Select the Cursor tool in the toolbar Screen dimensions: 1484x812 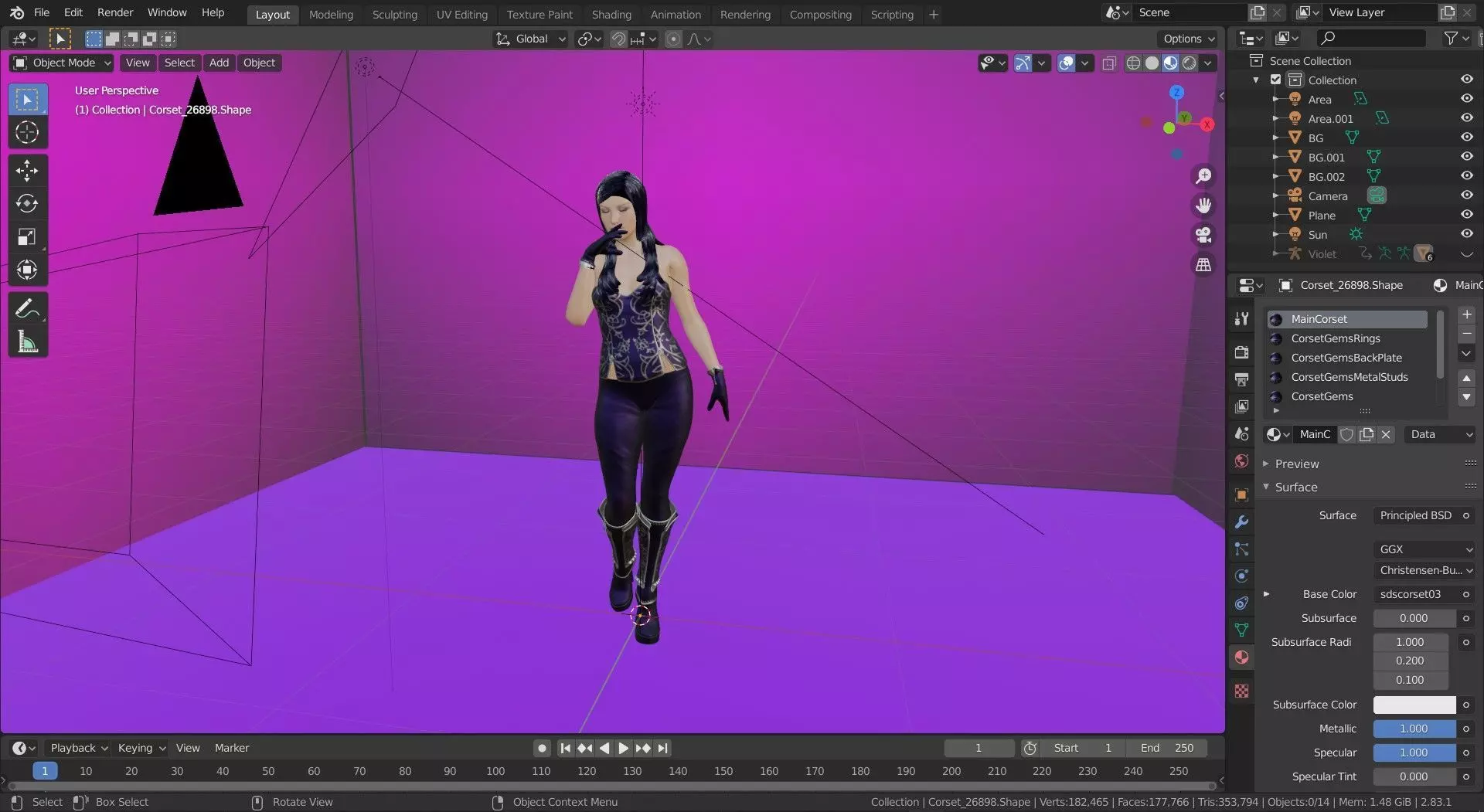pos(27,133)
